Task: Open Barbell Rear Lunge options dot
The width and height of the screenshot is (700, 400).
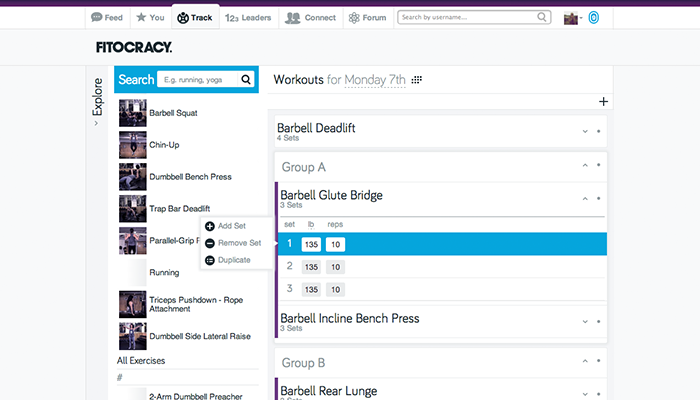Action: coord(599,394)
